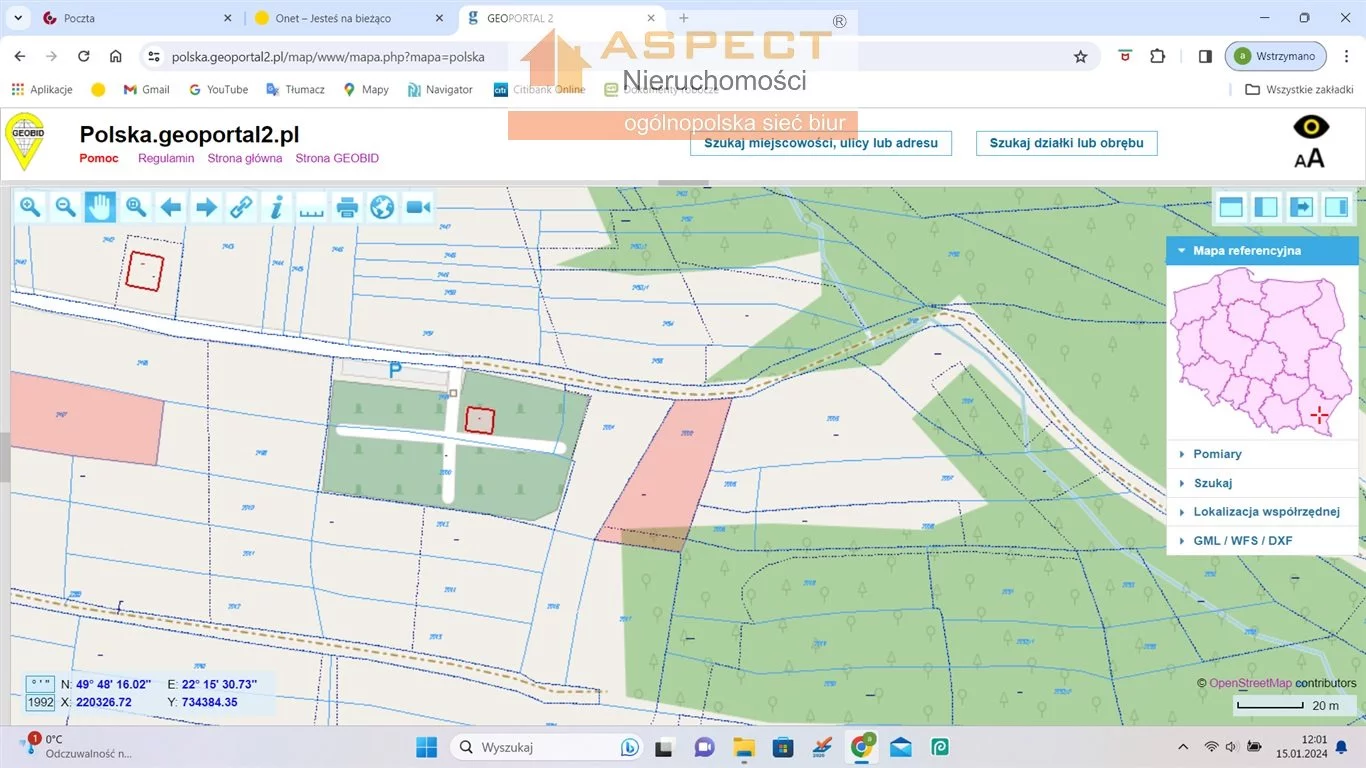Select the info identify tool

pos(276,207)
